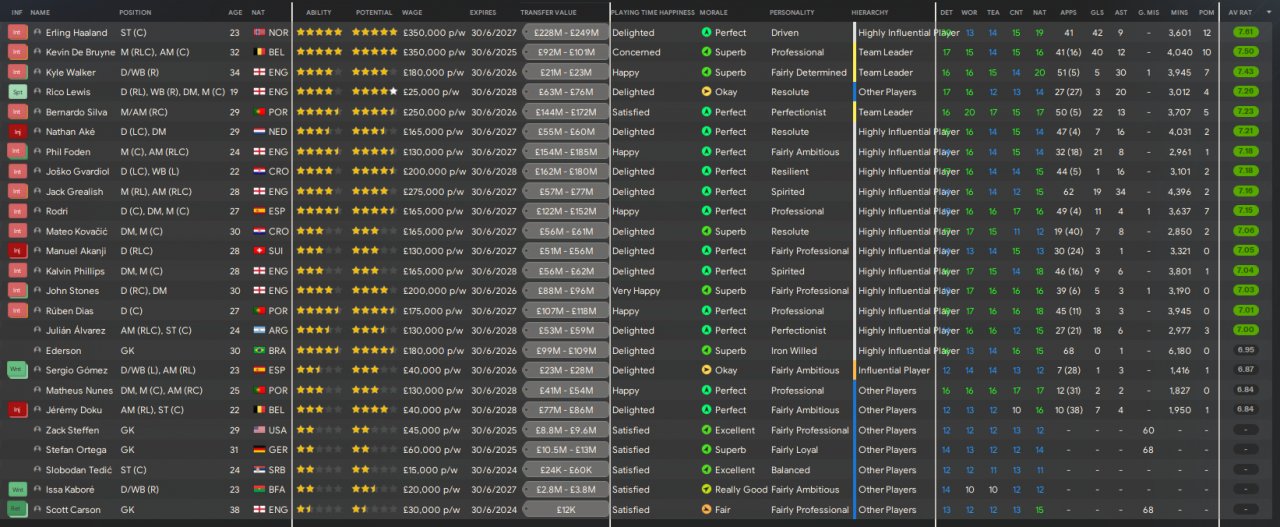Select John Stones's Very Happy status
Screen dimensions: 1280x527
636,291
